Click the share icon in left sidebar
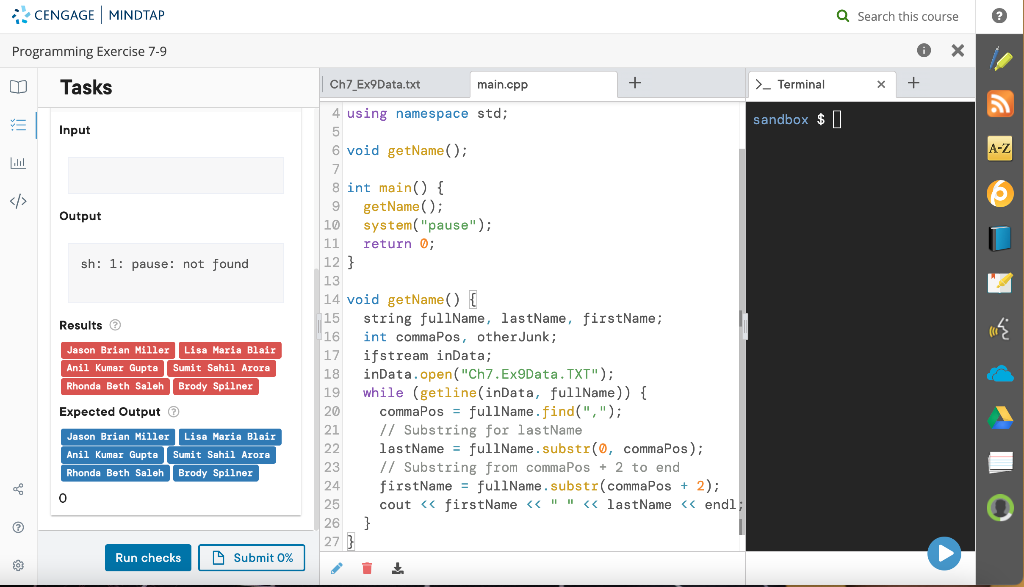 tap(18, 489)
